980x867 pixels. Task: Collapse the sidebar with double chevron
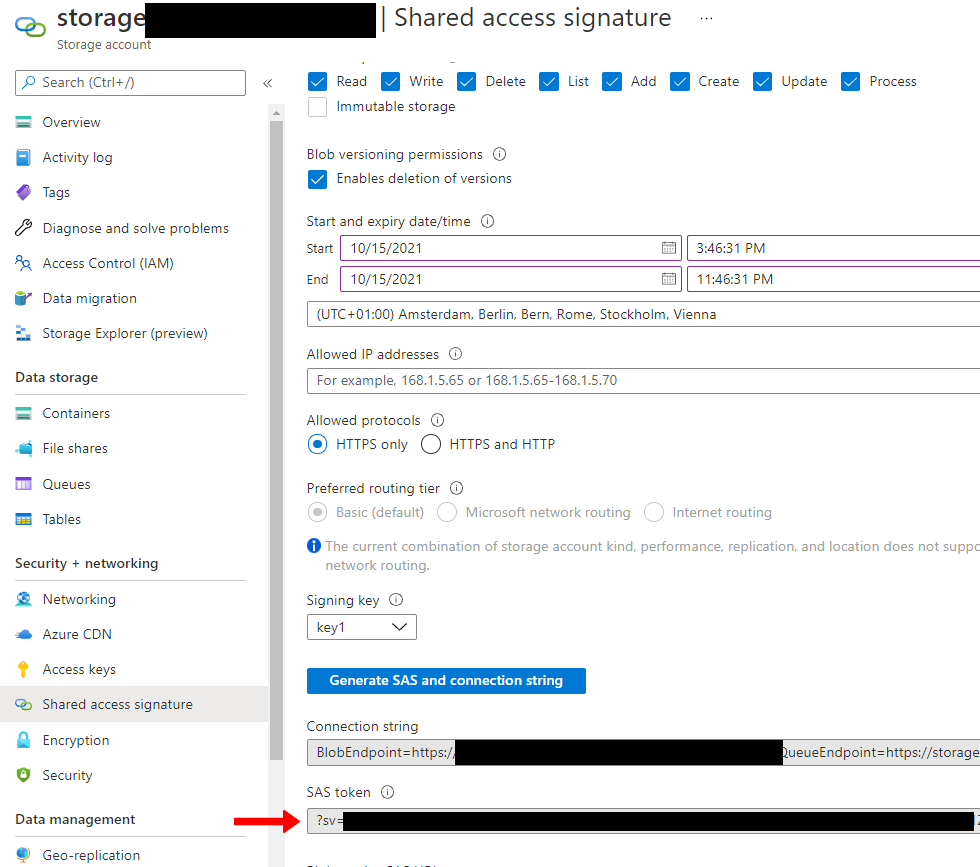point(268,83)
